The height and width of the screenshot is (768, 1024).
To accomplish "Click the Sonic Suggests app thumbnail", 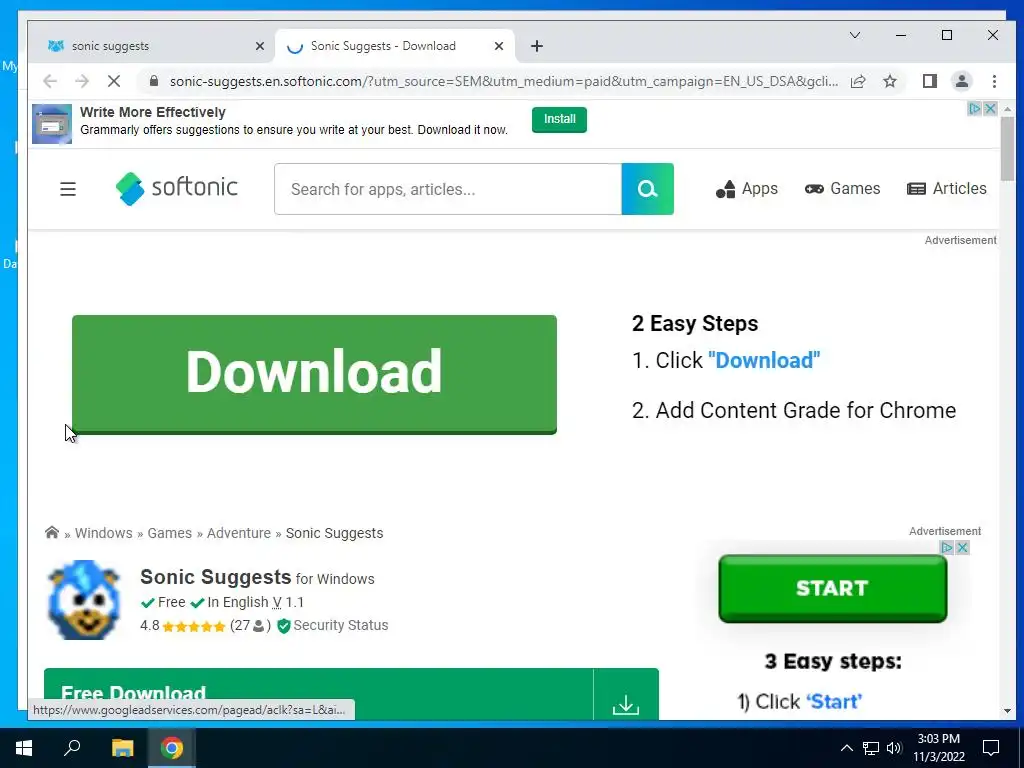I will point(84,600).
